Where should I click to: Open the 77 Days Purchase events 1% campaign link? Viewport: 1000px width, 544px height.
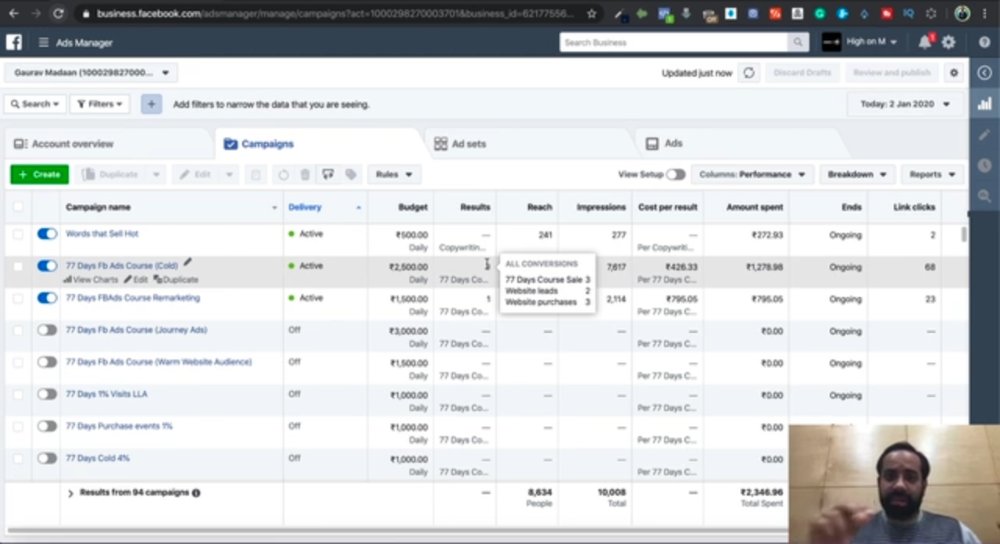[x=119, y=426]
